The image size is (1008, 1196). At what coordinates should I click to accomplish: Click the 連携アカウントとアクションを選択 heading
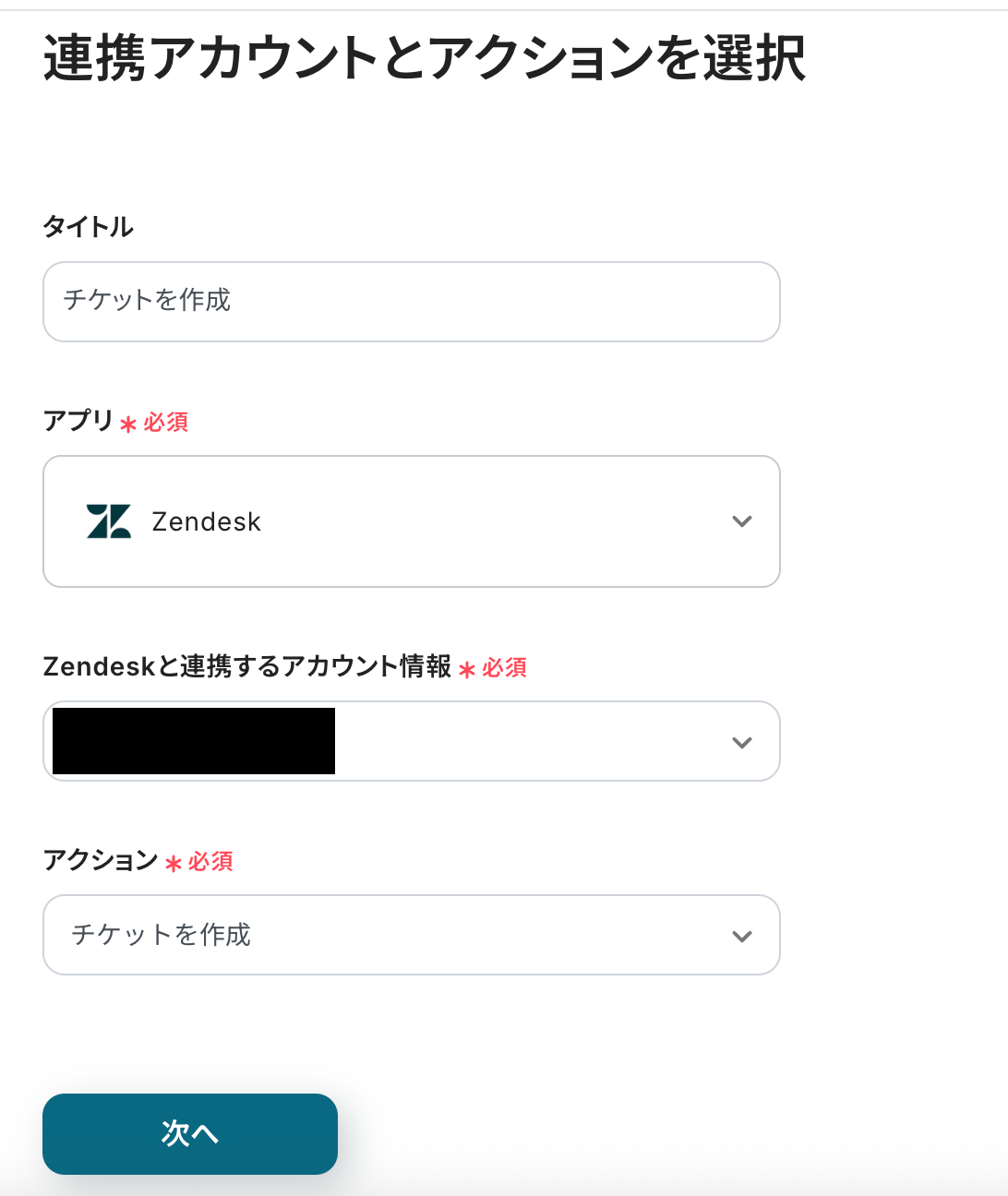pyautogui.click(x=425, y=58)
